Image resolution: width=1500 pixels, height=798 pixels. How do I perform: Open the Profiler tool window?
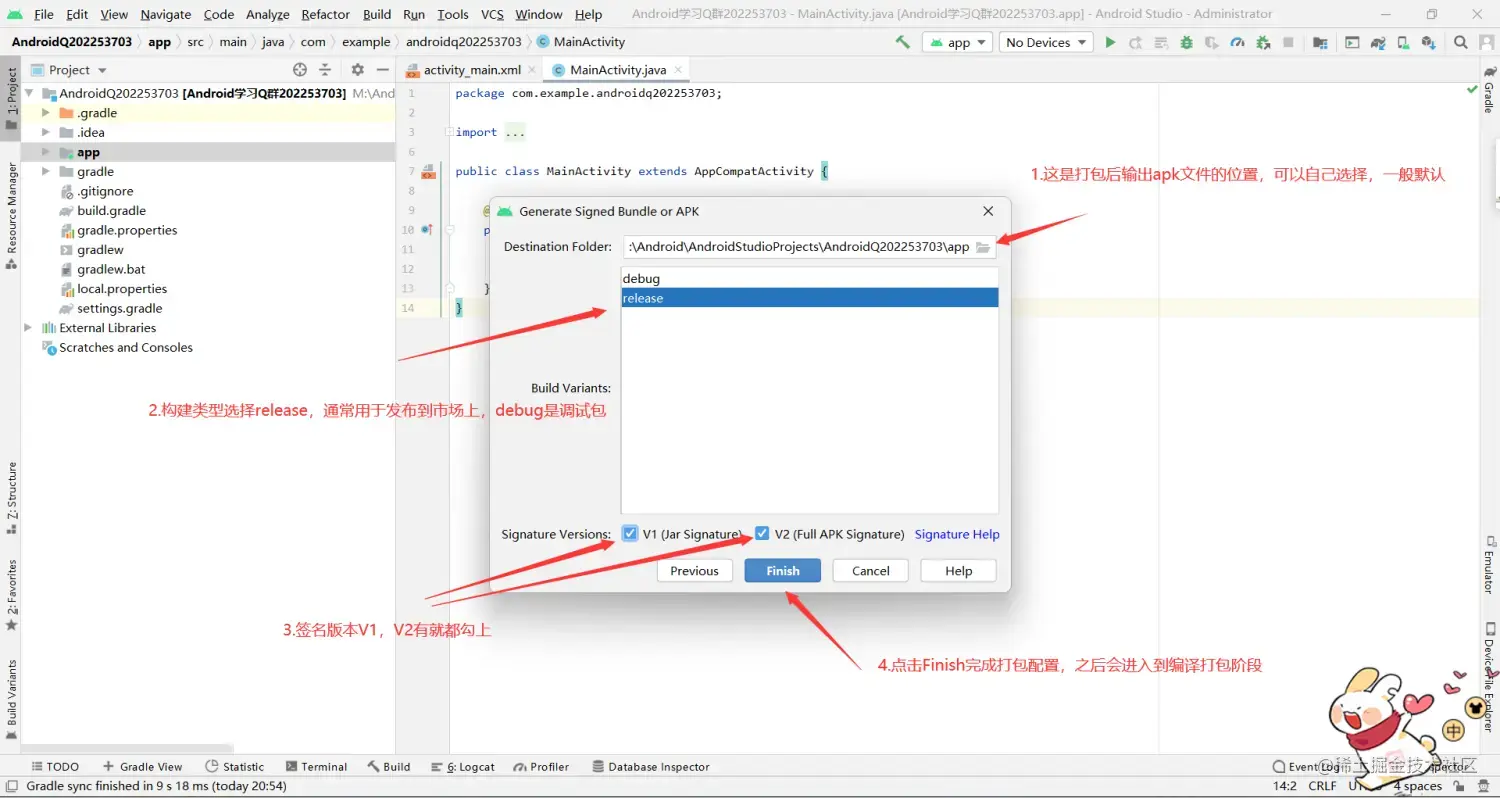(541, 767)
